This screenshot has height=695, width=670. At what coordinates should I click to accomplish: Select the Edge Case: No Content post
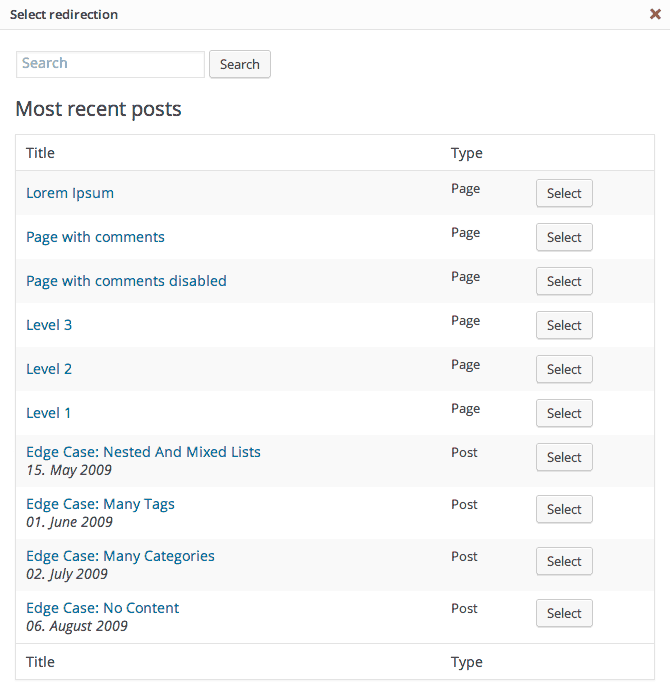tap(564, 613)
